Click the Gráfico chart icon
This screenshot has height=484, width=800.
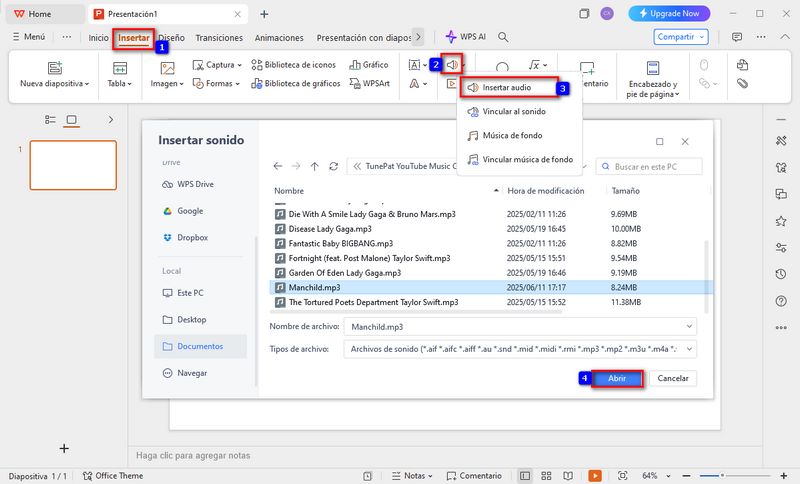[368, 65]
